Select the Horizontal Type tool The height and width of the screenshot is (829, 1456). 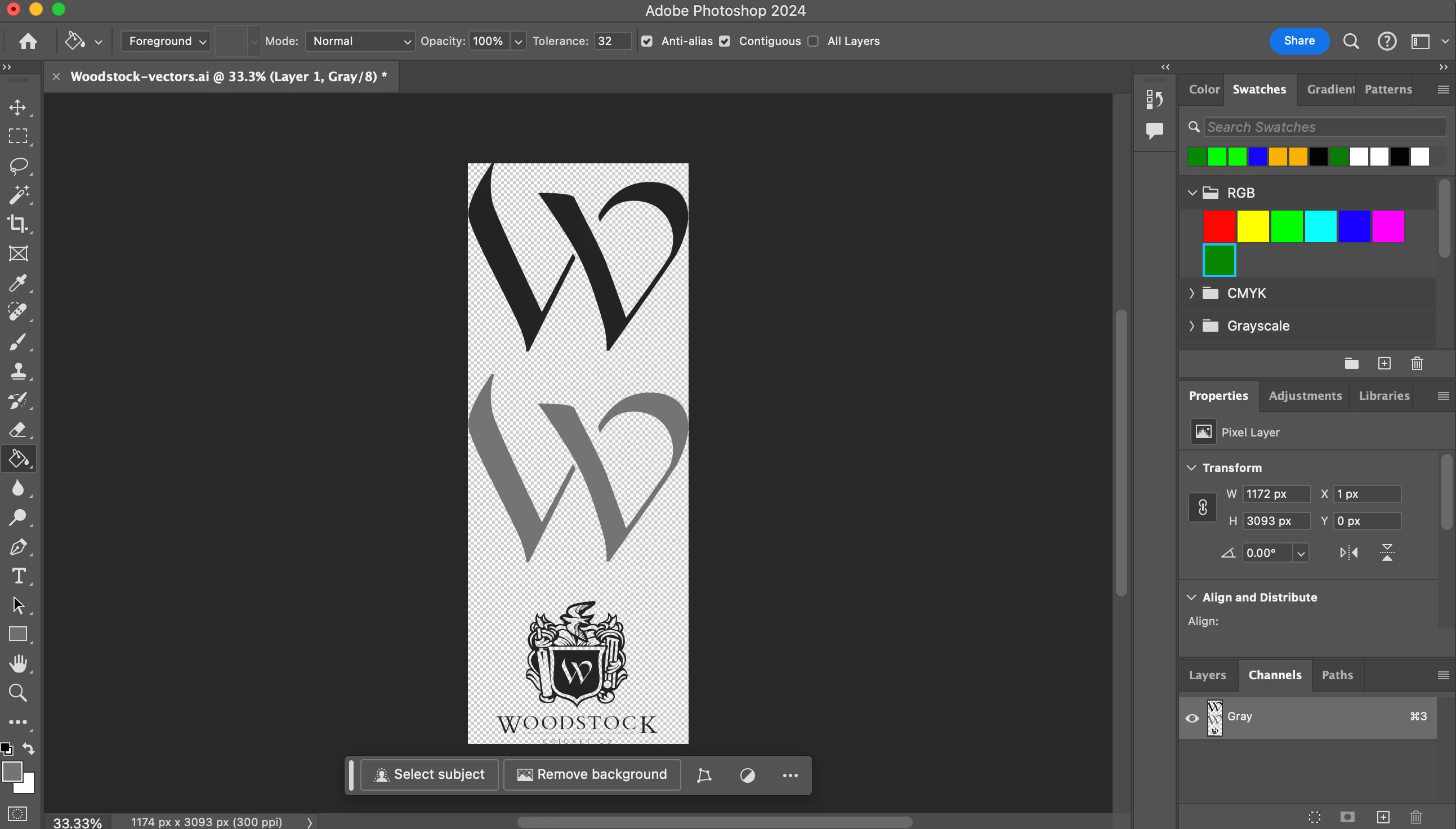click(17, 576)
